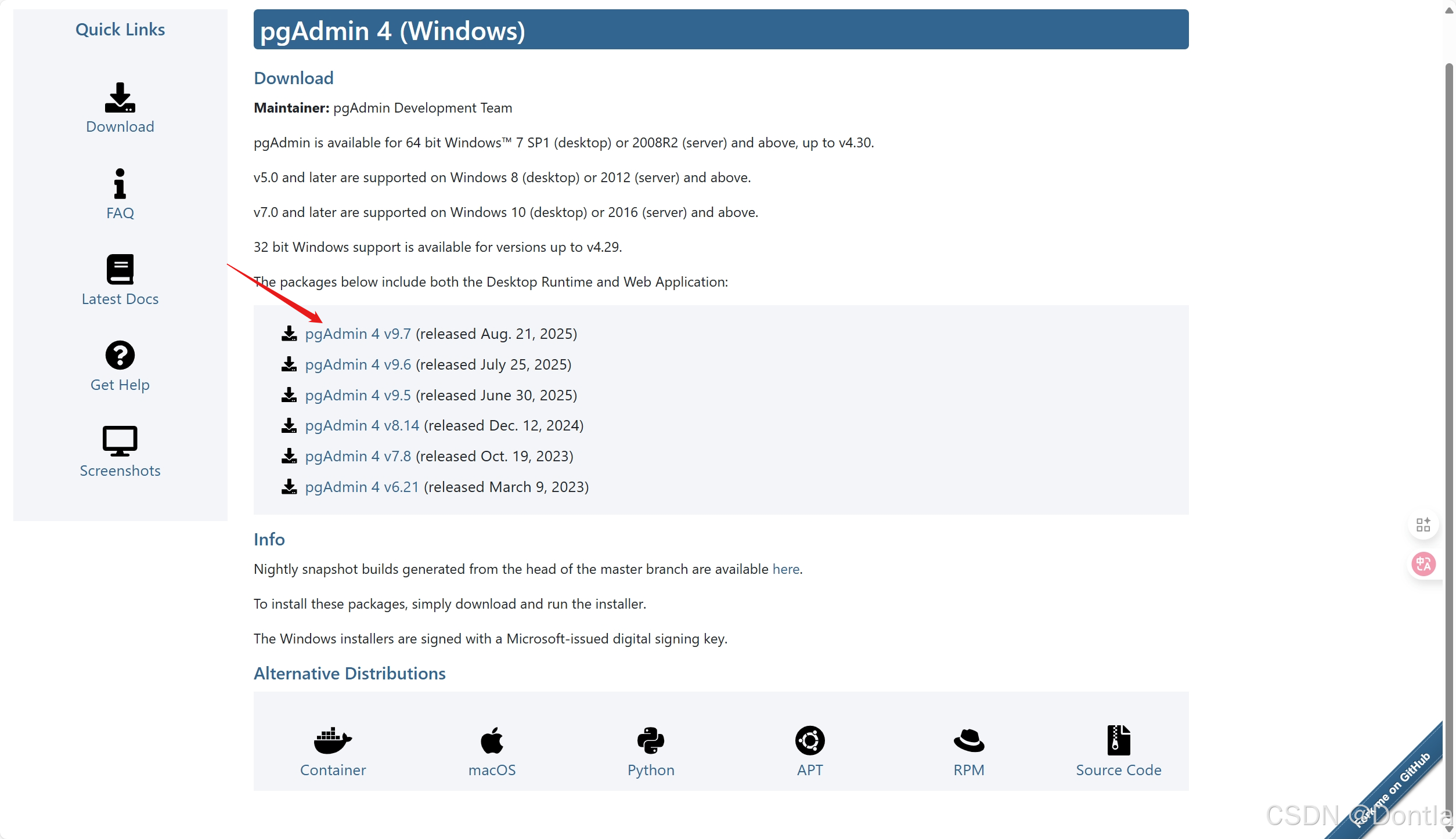Click download icon beside pgAdmin 4 v6.21

(x=289, y=487)
